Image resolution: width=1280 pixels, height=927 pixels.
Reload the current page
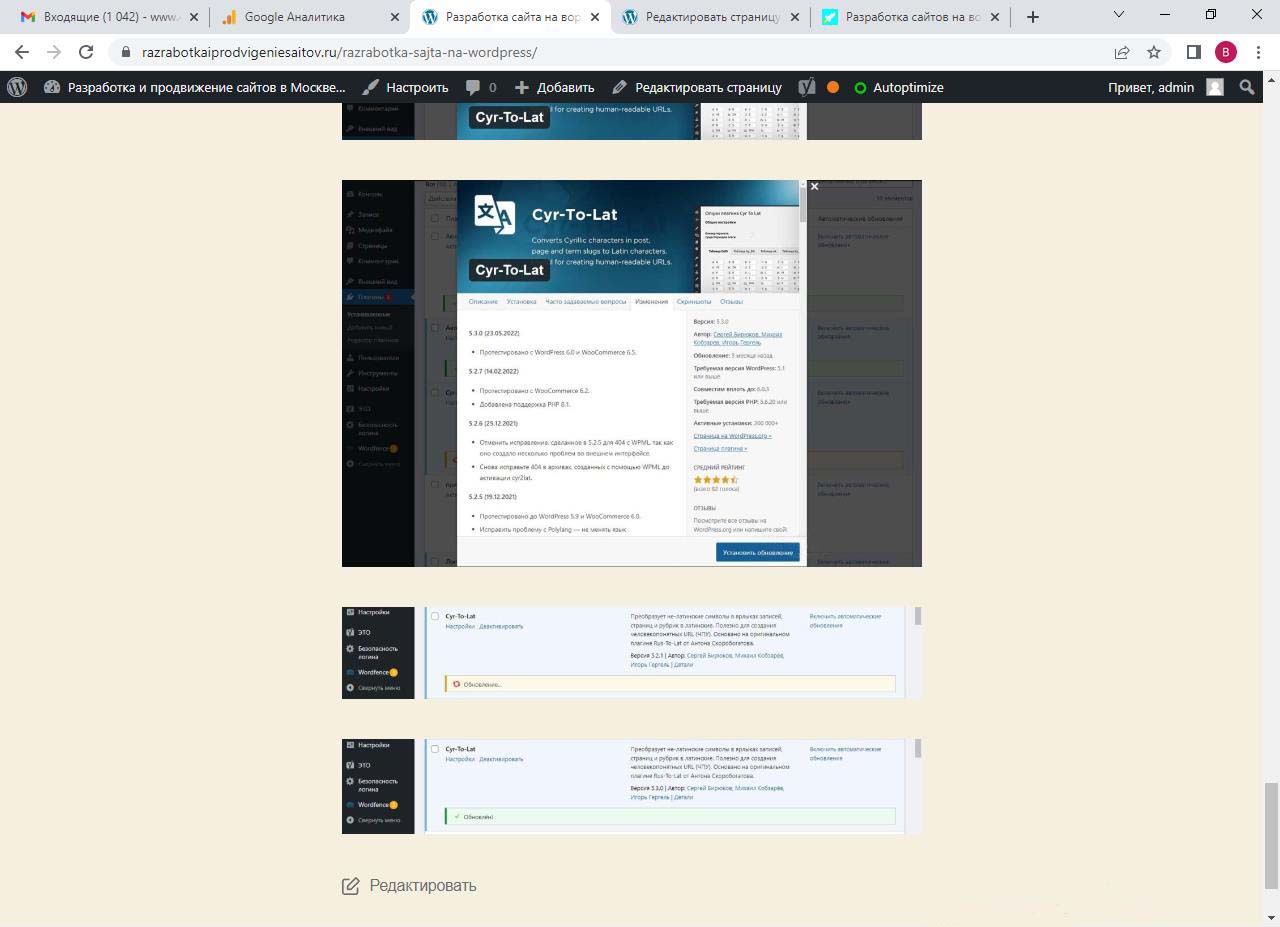point(86,52)
